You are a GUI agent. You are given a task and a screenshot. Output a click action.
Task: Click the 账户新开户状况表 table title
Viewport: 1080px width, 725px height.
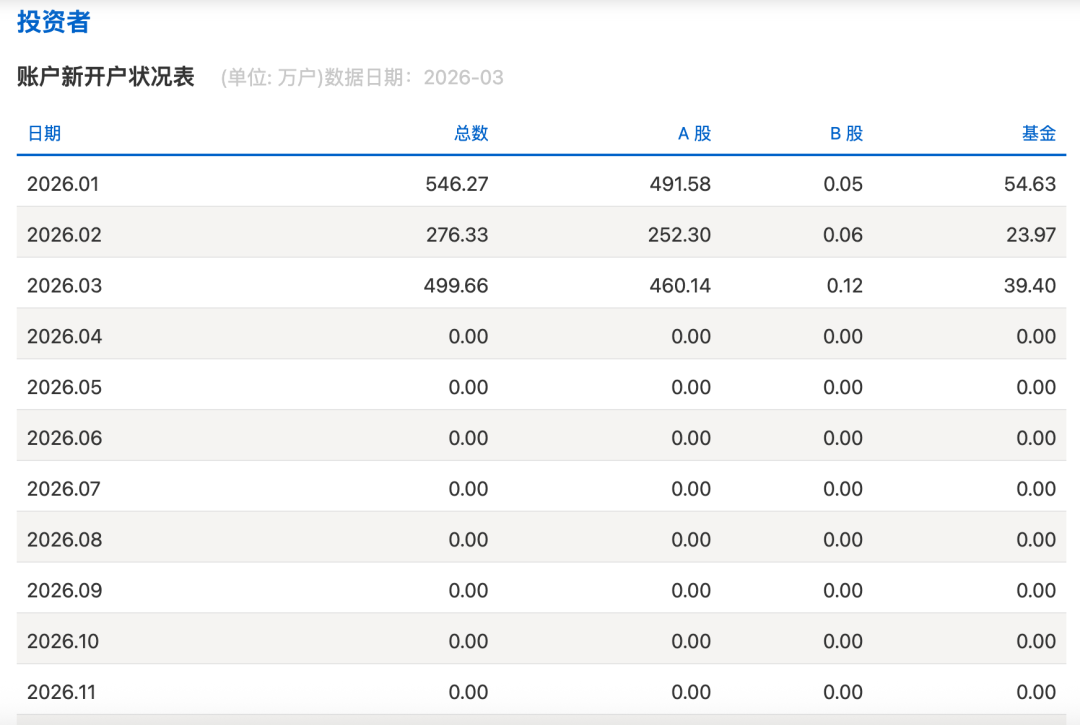click(x=106, y=78)
